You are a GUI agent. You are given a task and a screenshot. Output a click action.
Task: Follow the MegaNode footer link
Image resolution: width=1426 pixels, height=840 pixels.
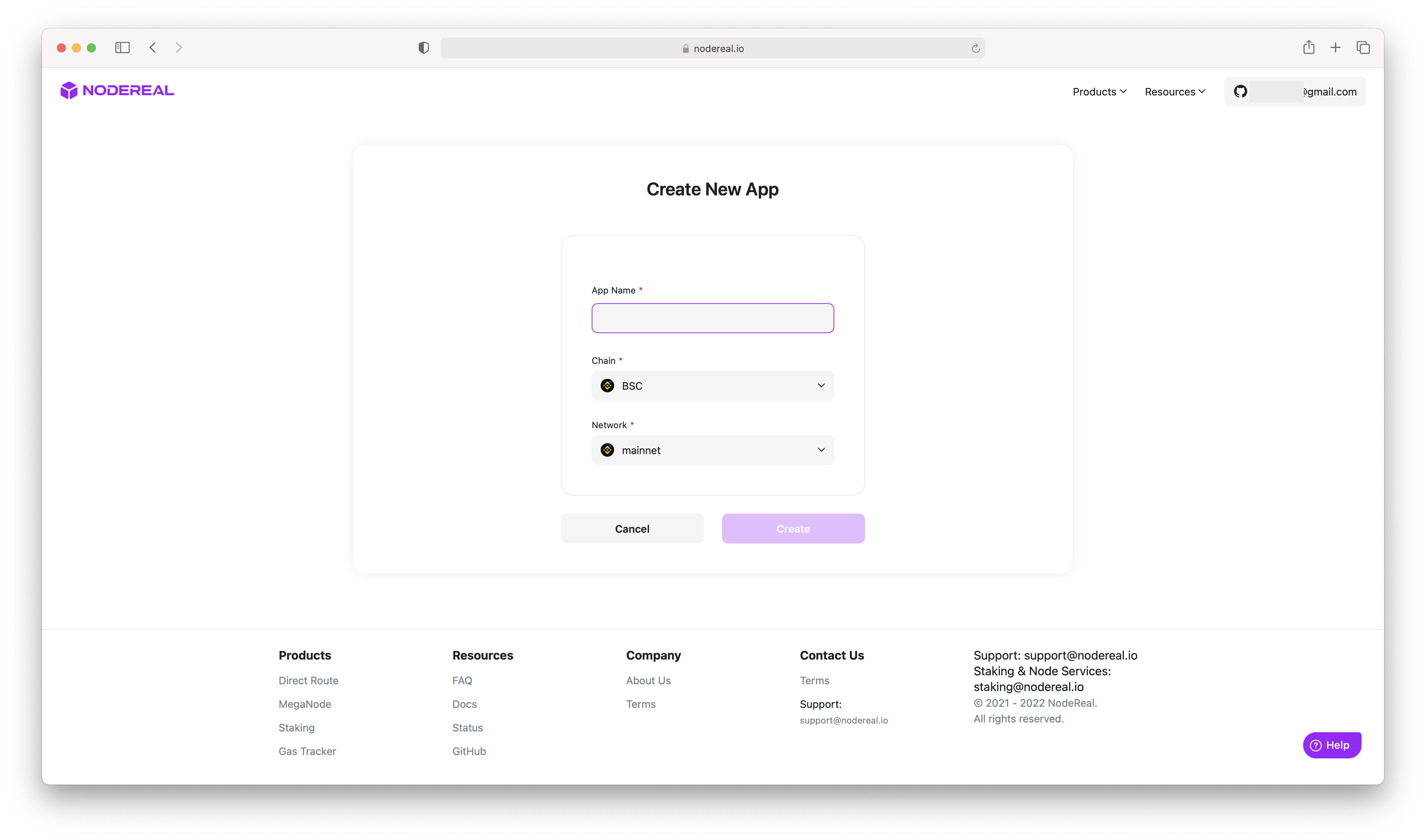304,704
